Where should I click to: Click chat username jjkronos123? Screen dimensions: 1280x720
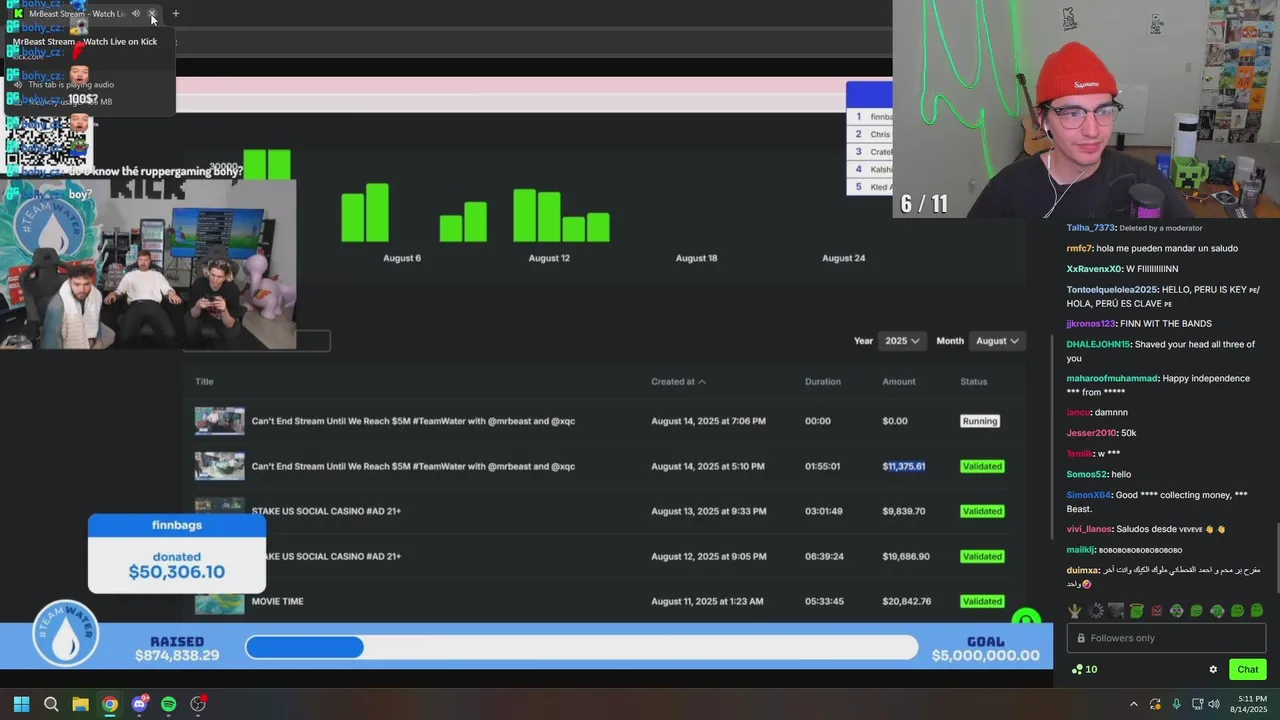click(1091, 324)
